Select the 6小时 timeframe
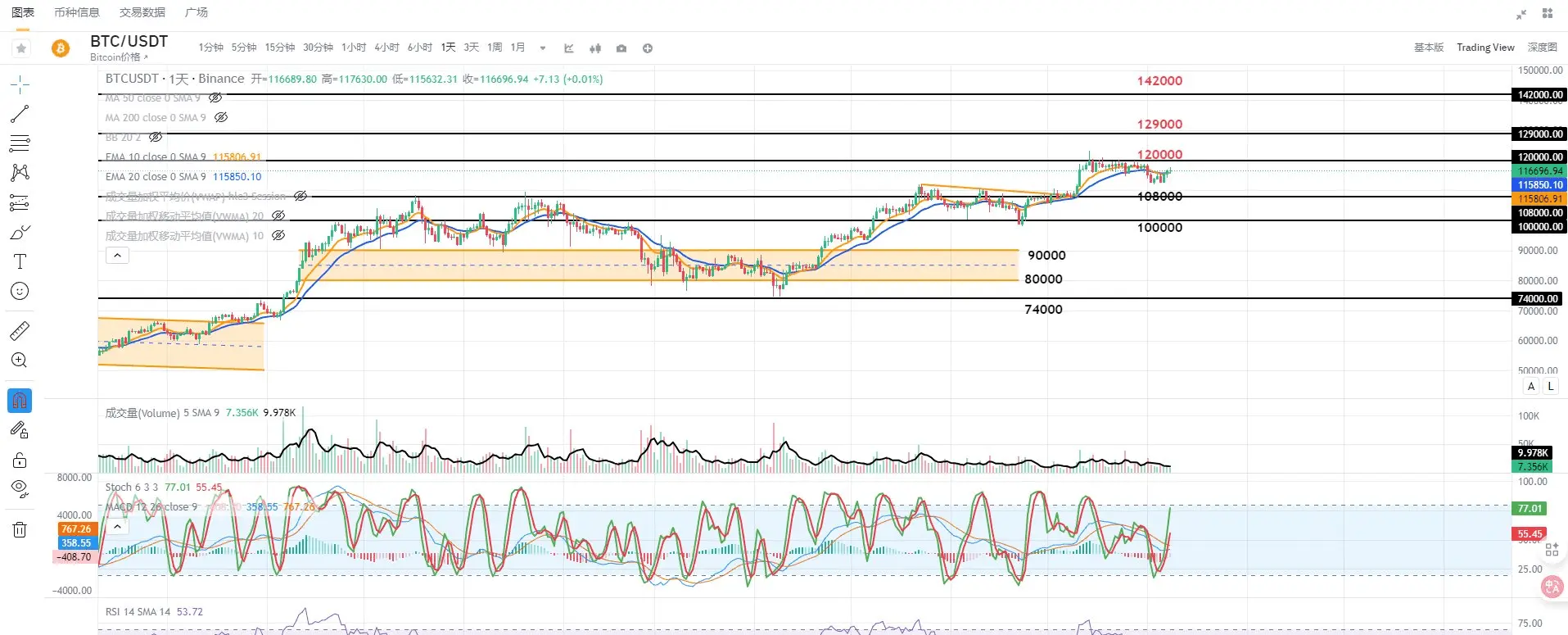Image resolution: width=1568 pixels, height=635 pixels. point(419,48)
